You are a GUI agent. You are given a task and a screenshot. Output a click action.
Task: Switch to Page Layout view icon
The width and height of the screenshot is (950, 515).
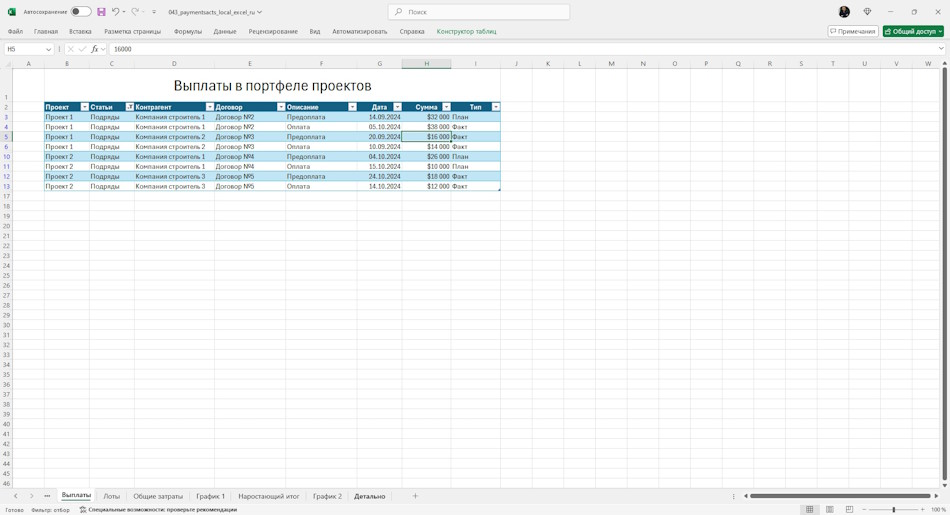(x=829, y=510)
